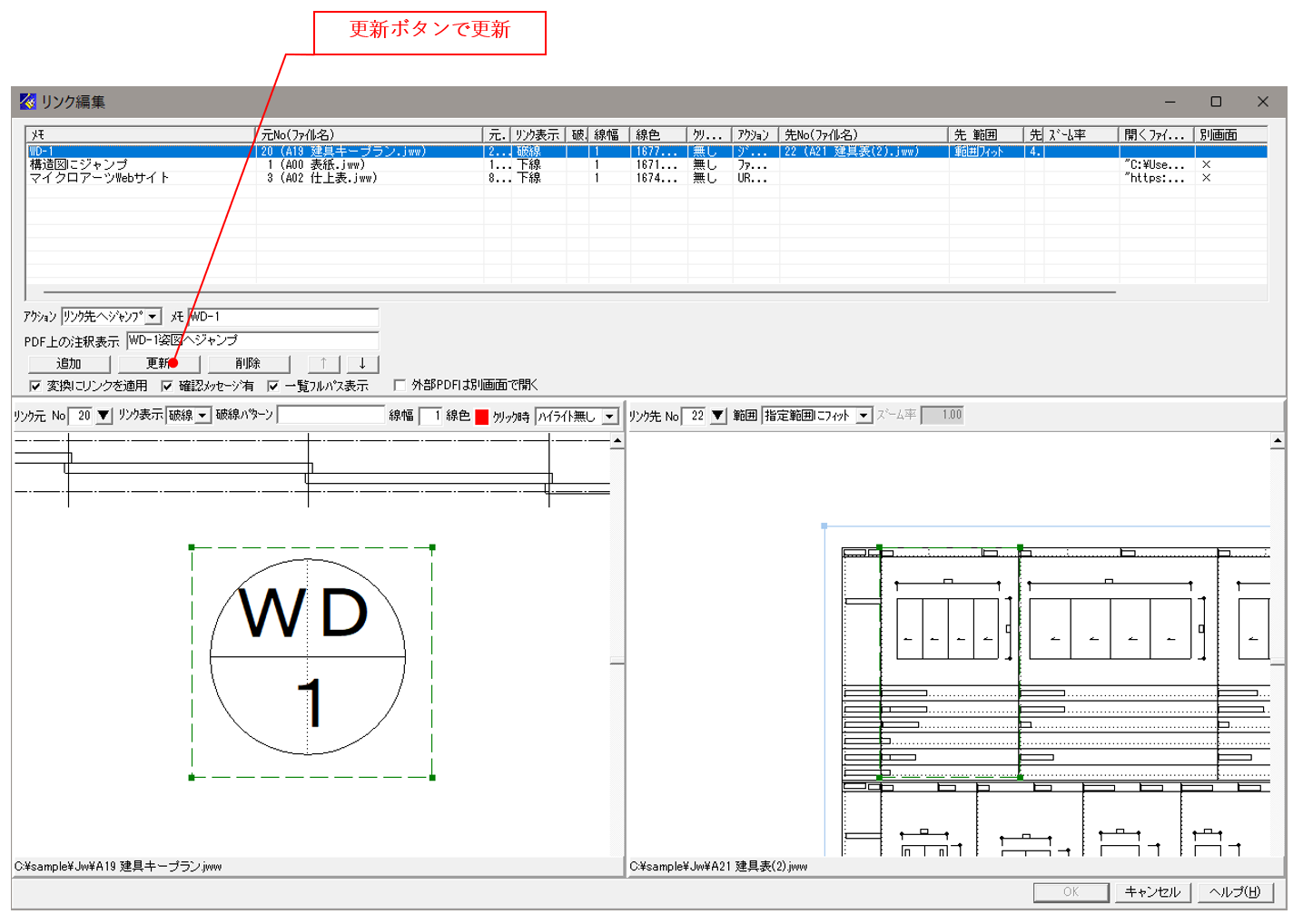
Task: Enable 外部PDFは別画面で開く checkbox
Action: pyautogui.click(x=400, y=385)
